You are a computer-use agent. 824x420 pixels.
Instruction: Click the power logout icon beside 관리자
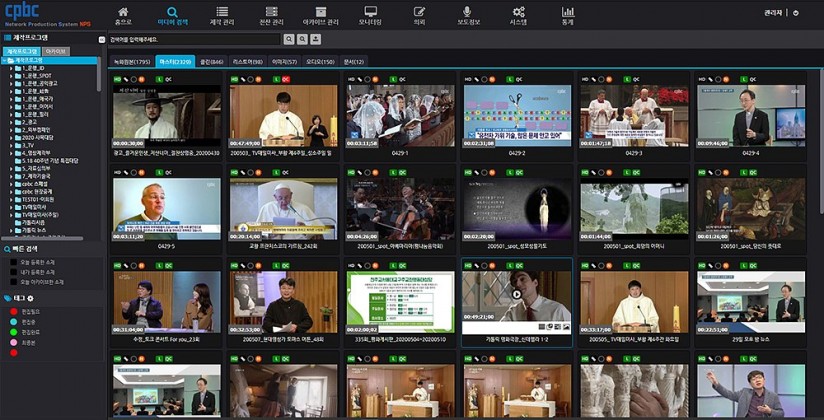(796, 13)
